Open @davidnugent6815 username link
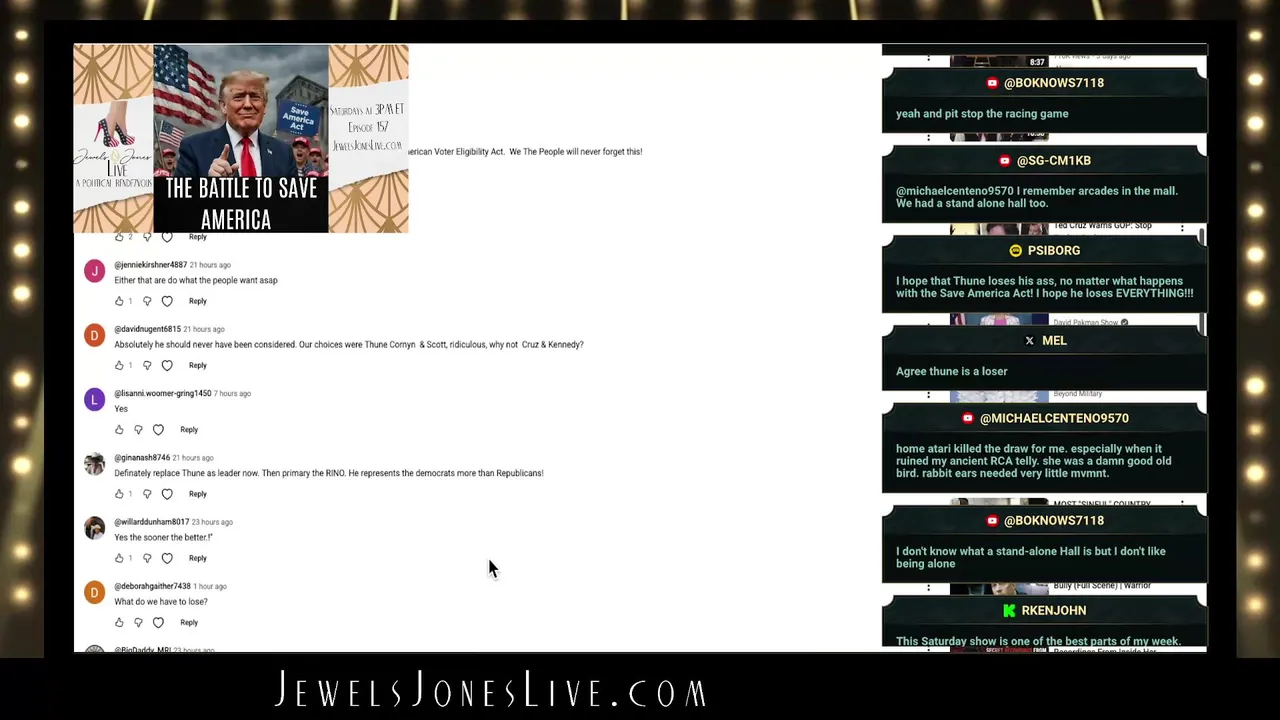 [147, 329]
